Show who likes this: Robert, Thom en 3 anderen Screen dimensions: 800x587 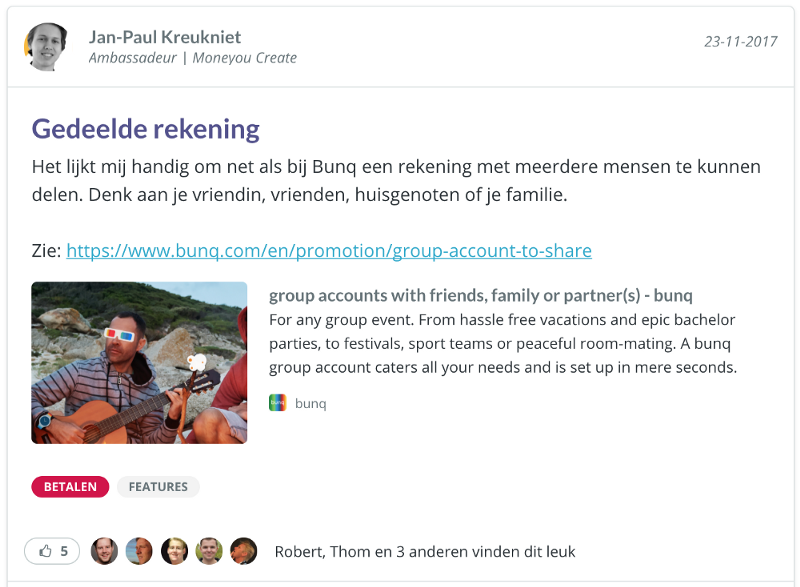click(425, 551)
